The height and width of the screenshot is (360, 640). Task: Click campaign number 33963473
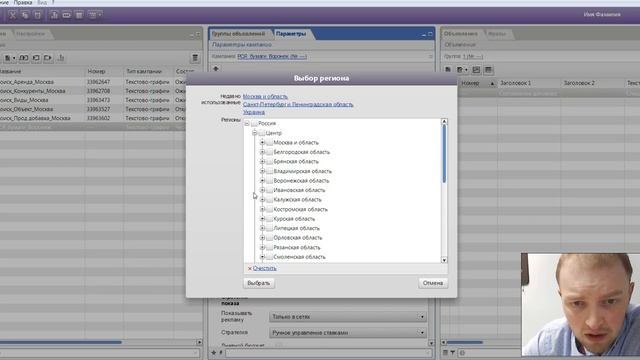98,100
